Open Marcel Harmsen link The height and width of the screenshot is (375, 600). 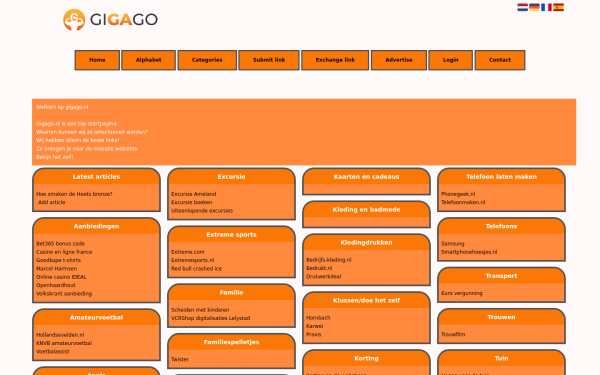(56, 269)
